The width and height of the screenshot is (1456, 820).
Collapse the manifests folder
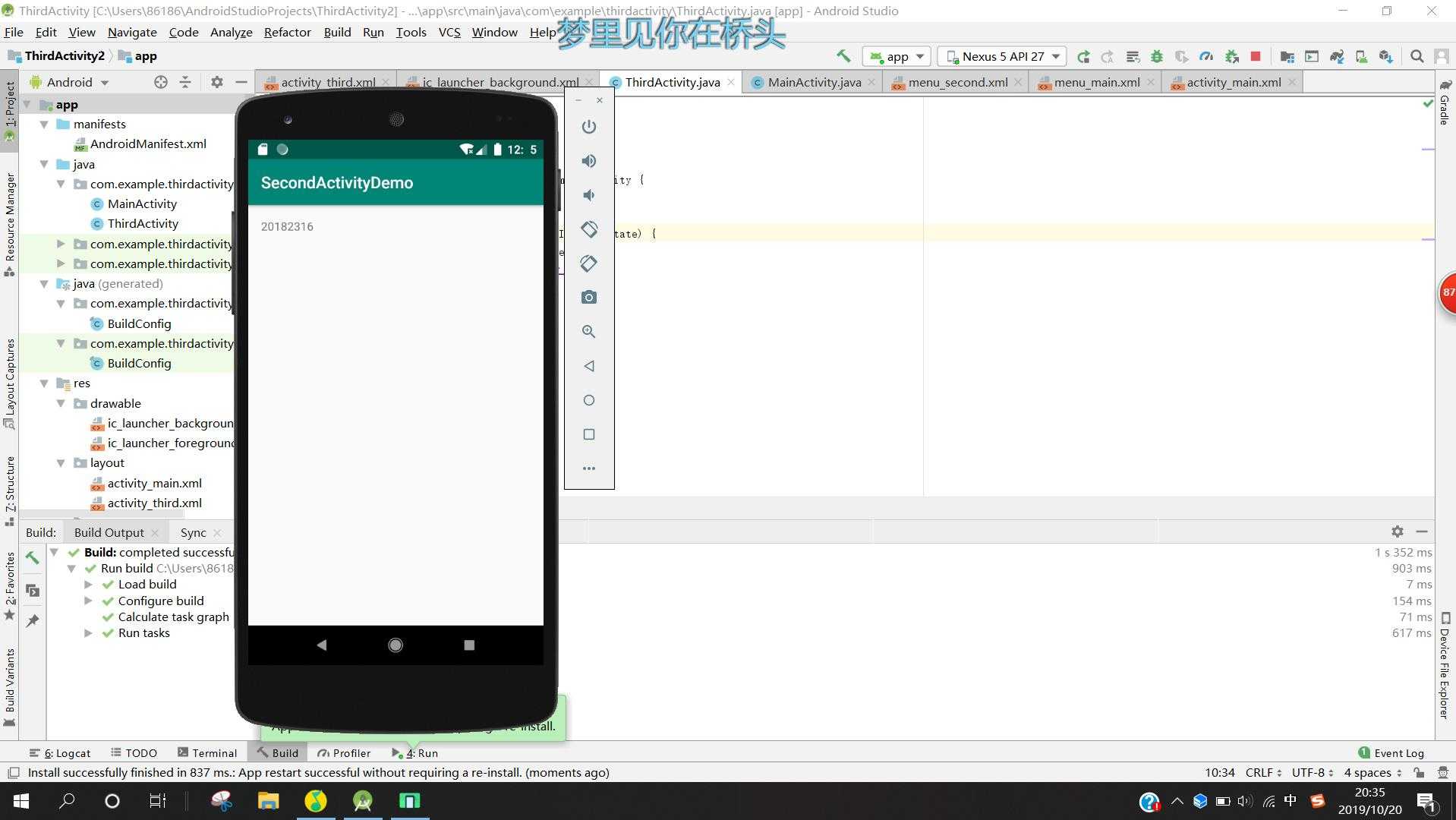[45, 124]
